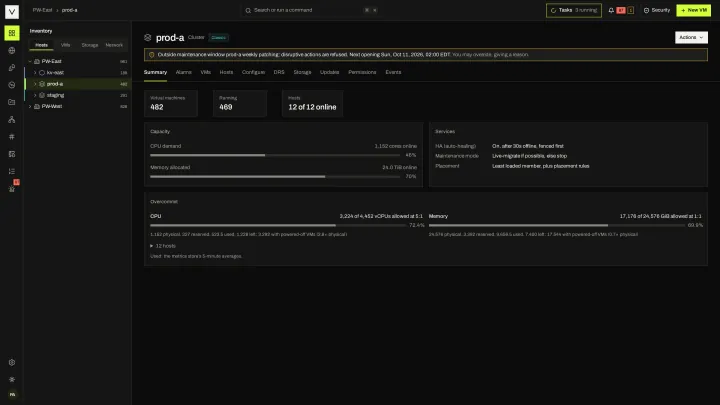Screen dimensions: 720x405
Task: Open the folder icon in the sidebar
Action: tap(12, 102)
